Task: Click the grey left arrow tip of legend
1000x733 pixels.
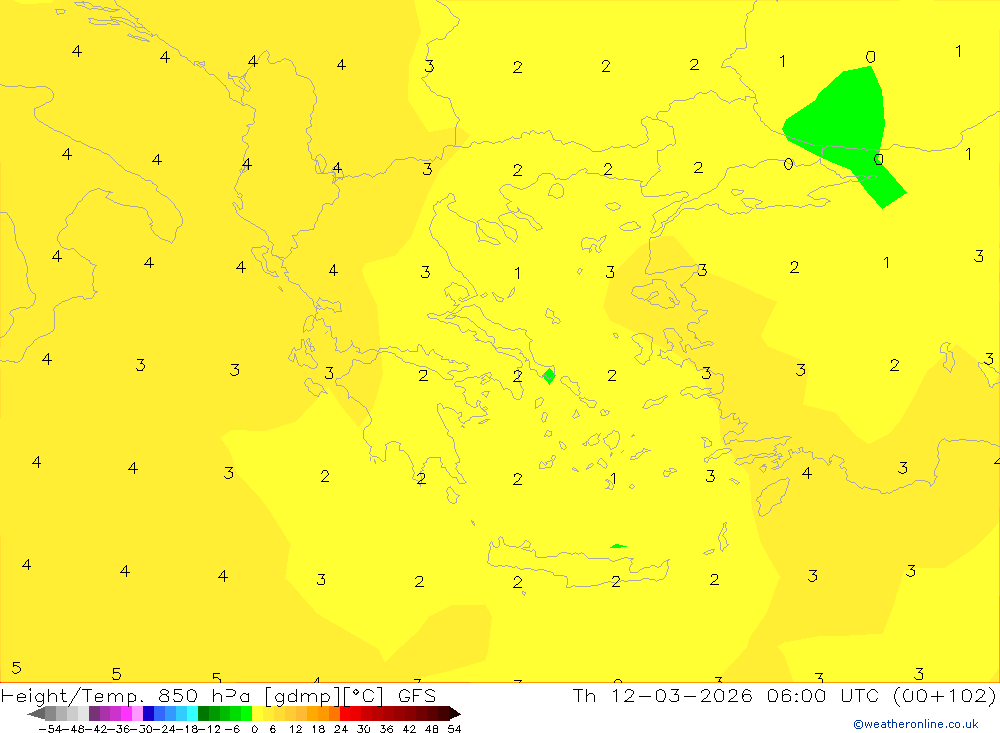Action: (36, 713)
